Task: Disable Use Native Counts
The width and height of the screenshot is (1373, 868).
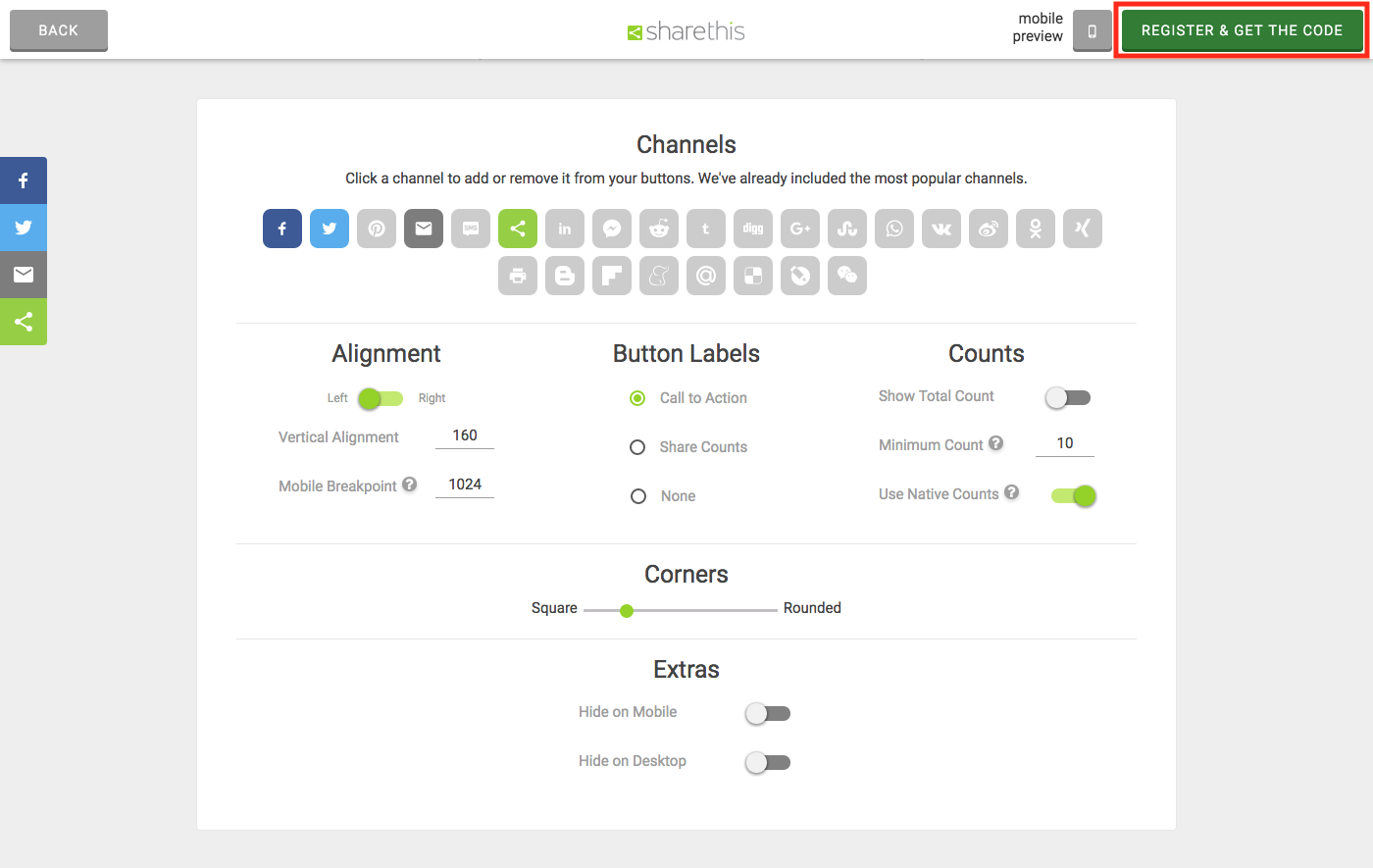Action: coord(1074,495)
